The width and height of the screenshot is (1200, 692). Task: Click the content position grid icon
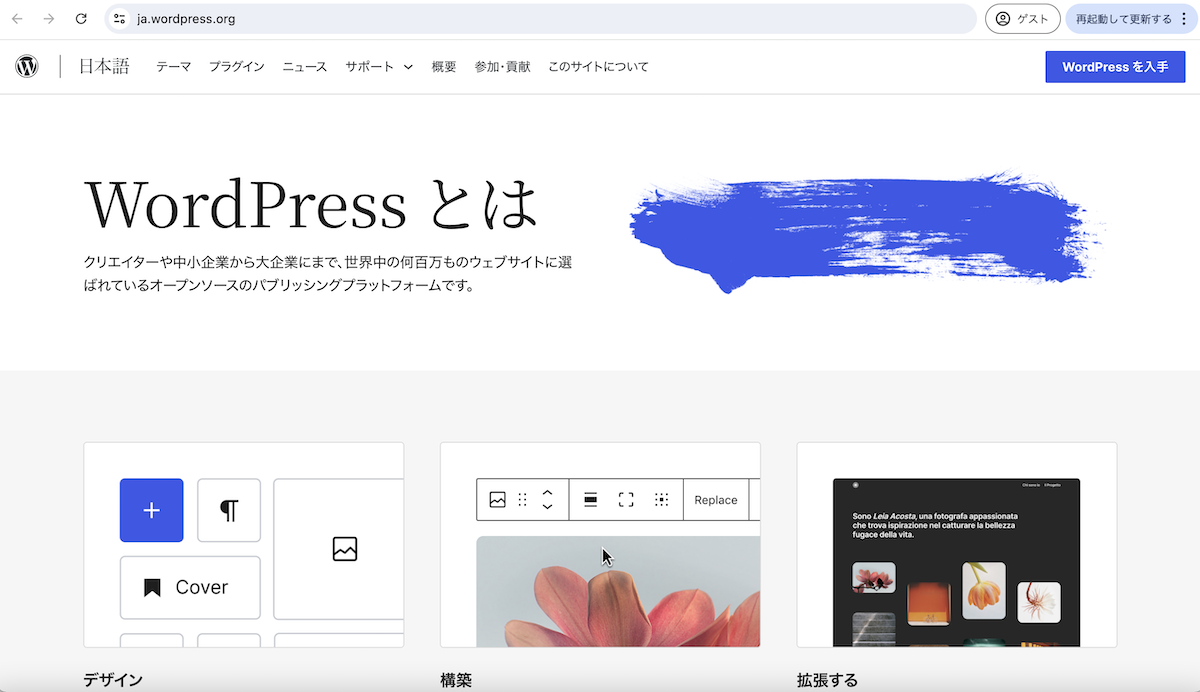click(x=661, y=500)
